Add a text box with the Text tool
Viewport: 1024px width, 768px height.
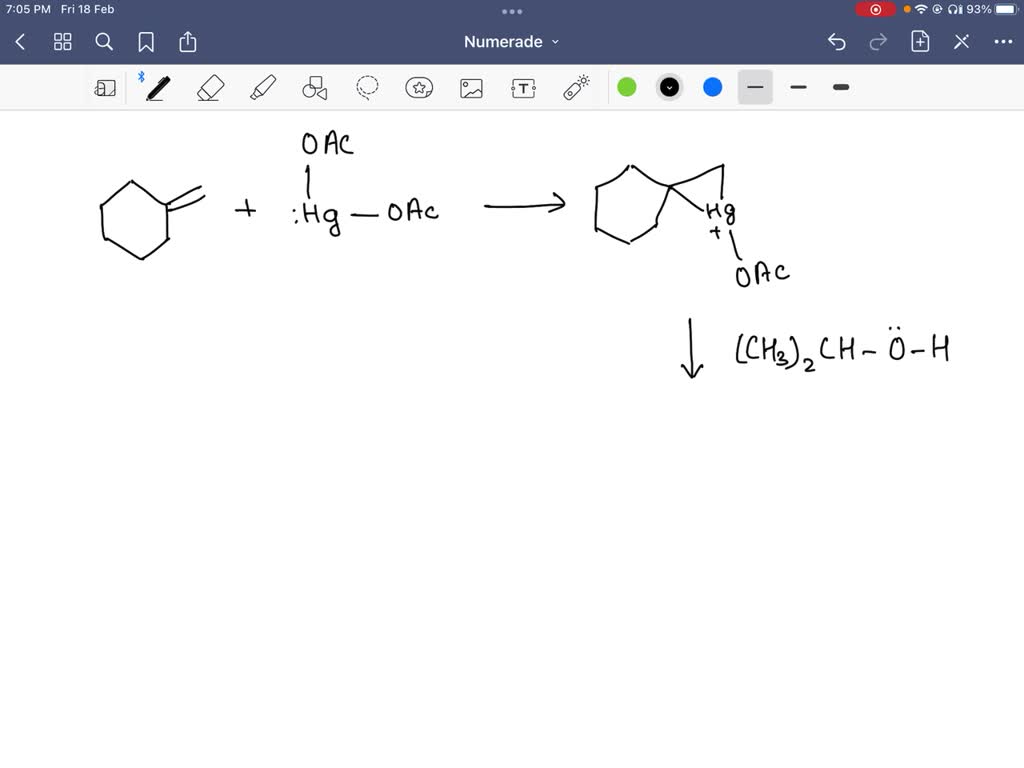(x=523, y=87)
